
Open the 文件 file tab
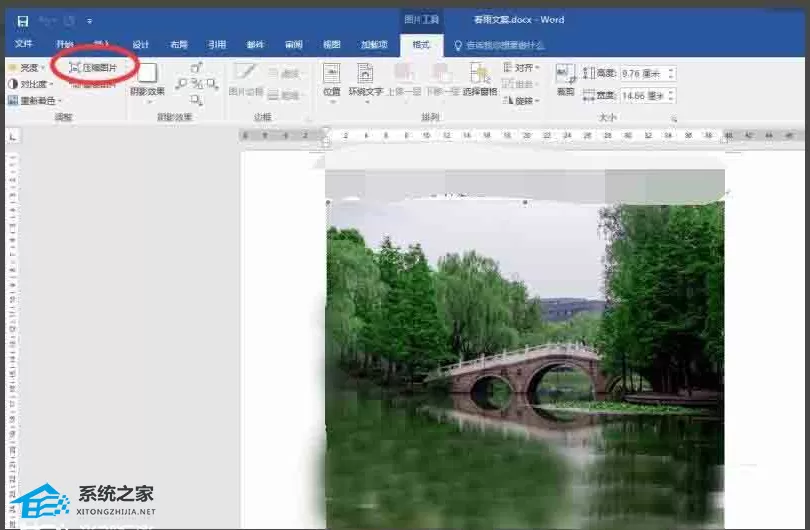pyautogui.click(x=24, y=44)
